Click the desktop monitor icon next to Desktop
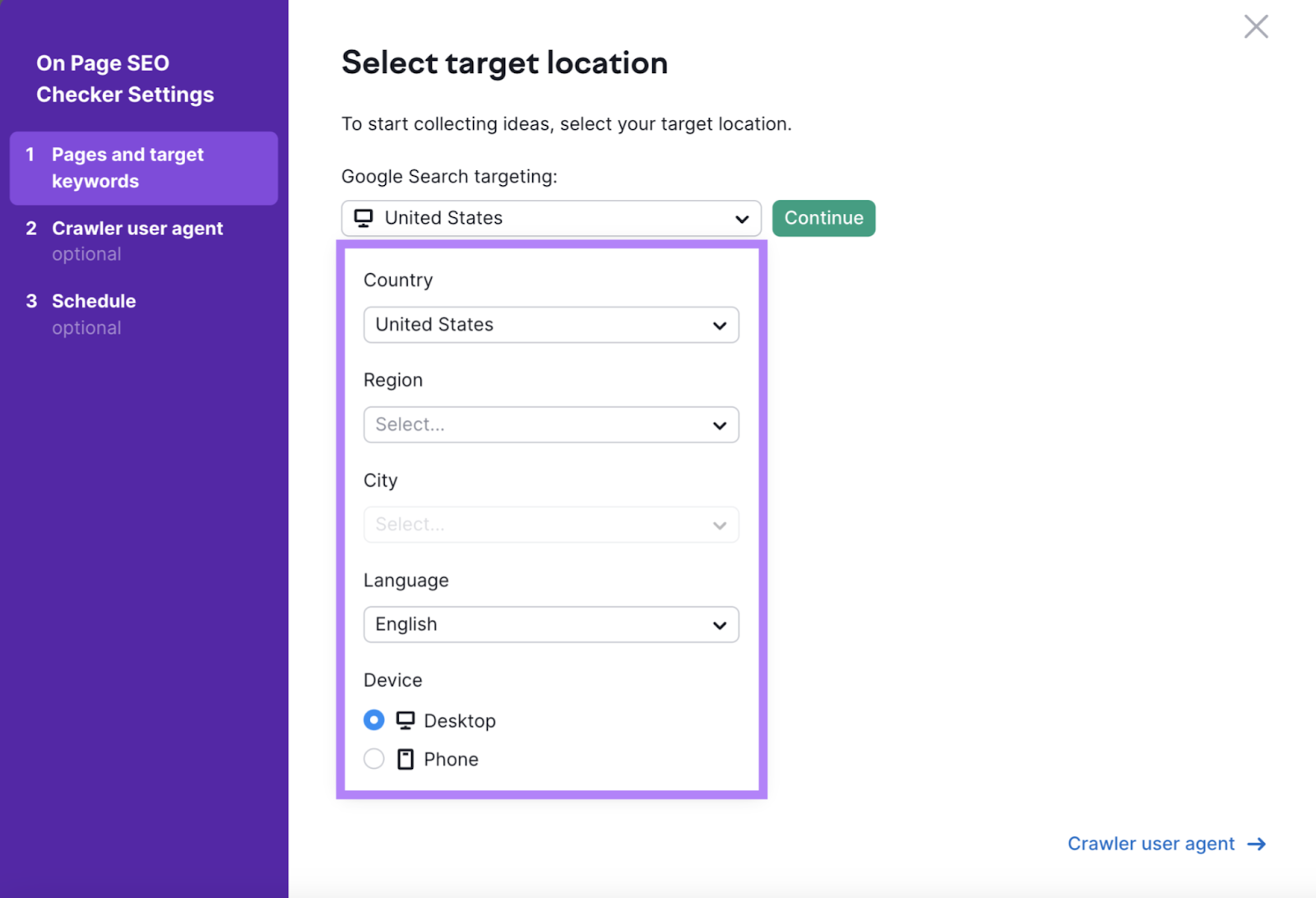The width and height of the screenshot is (1316, 898). click(405, 720)
